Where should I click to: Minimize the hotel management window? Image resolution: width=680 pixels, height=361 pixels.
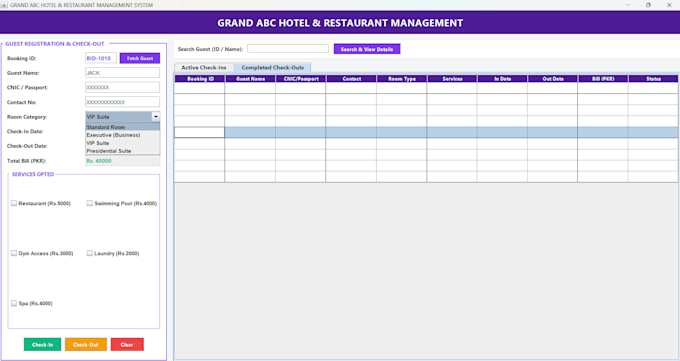point(628,5)
